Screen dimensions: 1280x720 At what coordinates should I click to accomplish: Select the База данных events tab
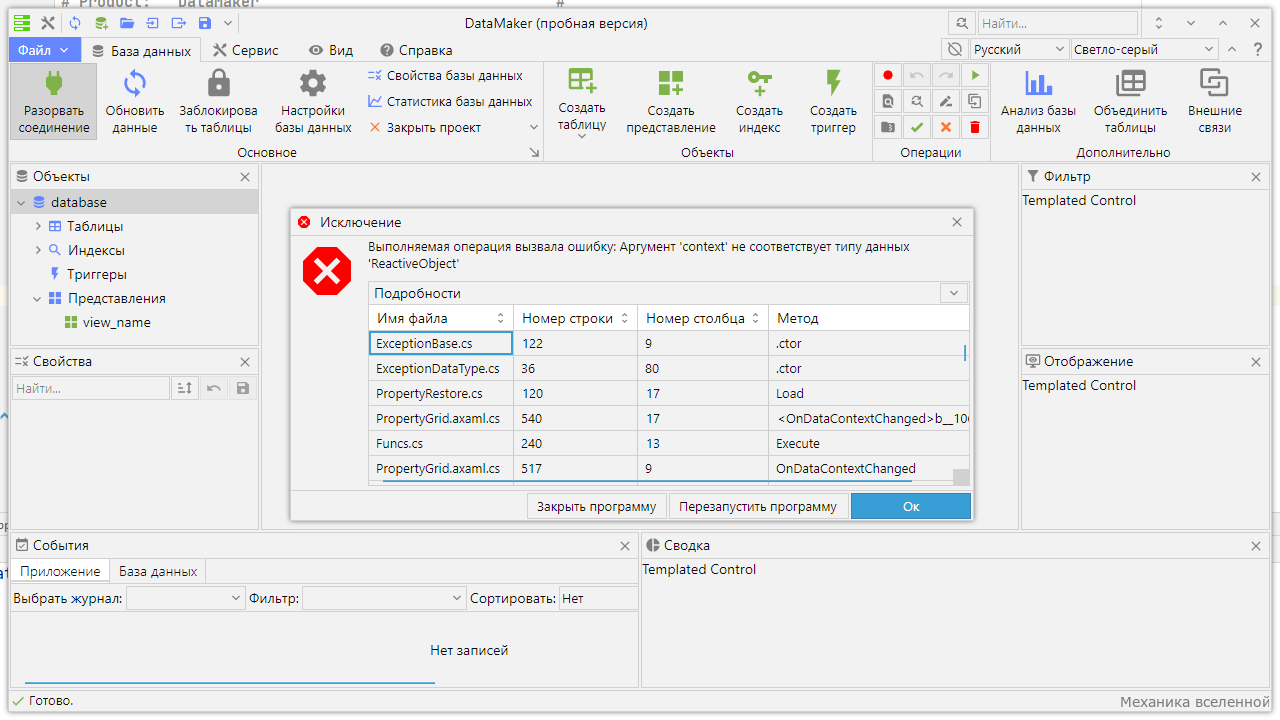[158, 571]
